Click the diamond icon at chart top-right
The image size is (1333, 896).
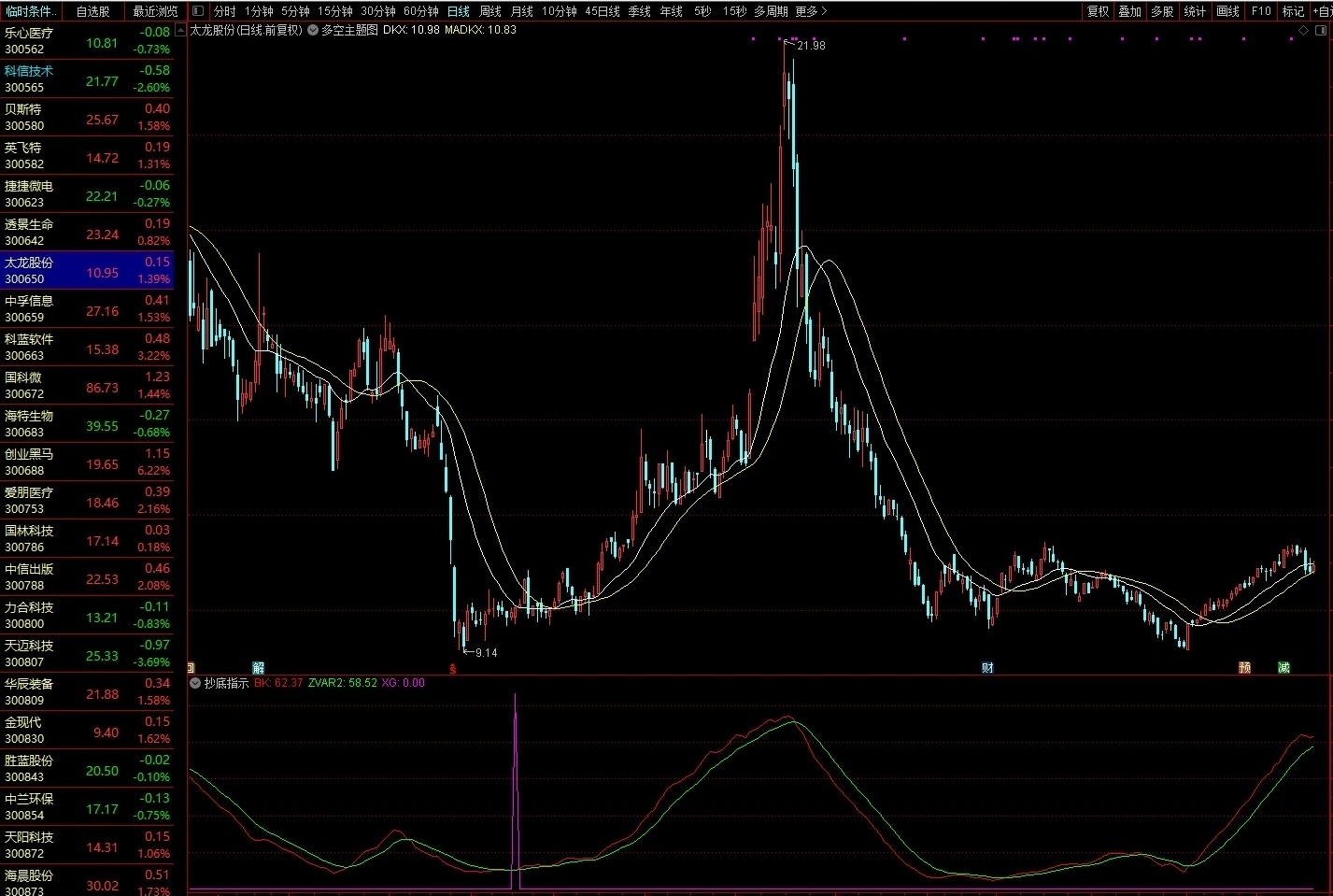point(1304,31)
